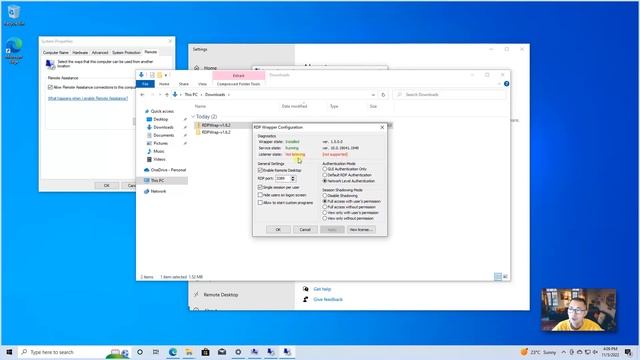This screenshot has width=640, height=360.
Task: Open recent locations dropdown in Explorer
Action: [160, 95]
